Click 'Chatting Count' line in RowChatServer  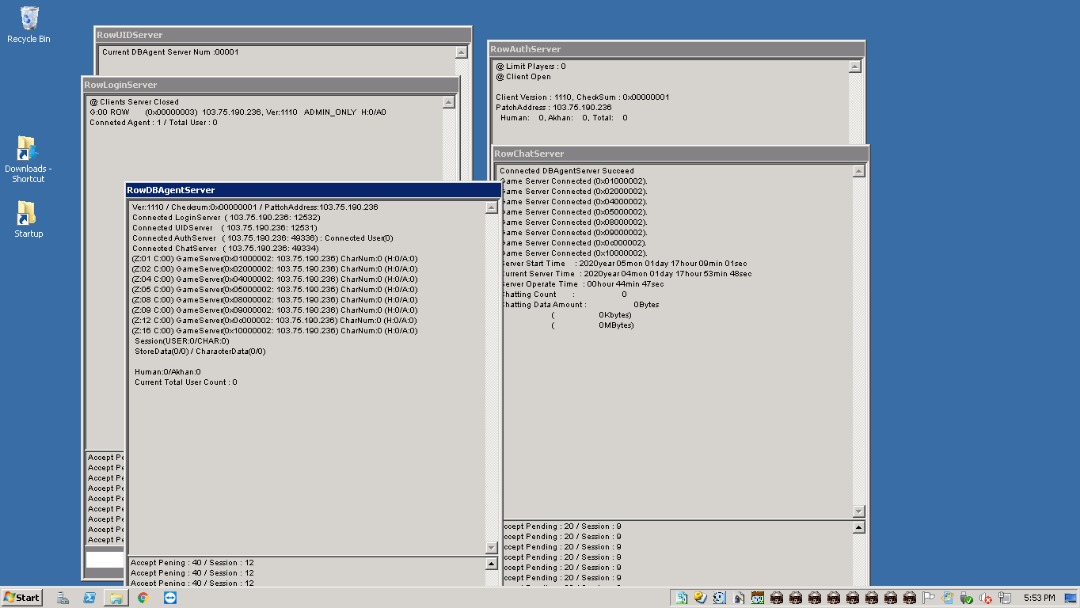click(564, 294)
